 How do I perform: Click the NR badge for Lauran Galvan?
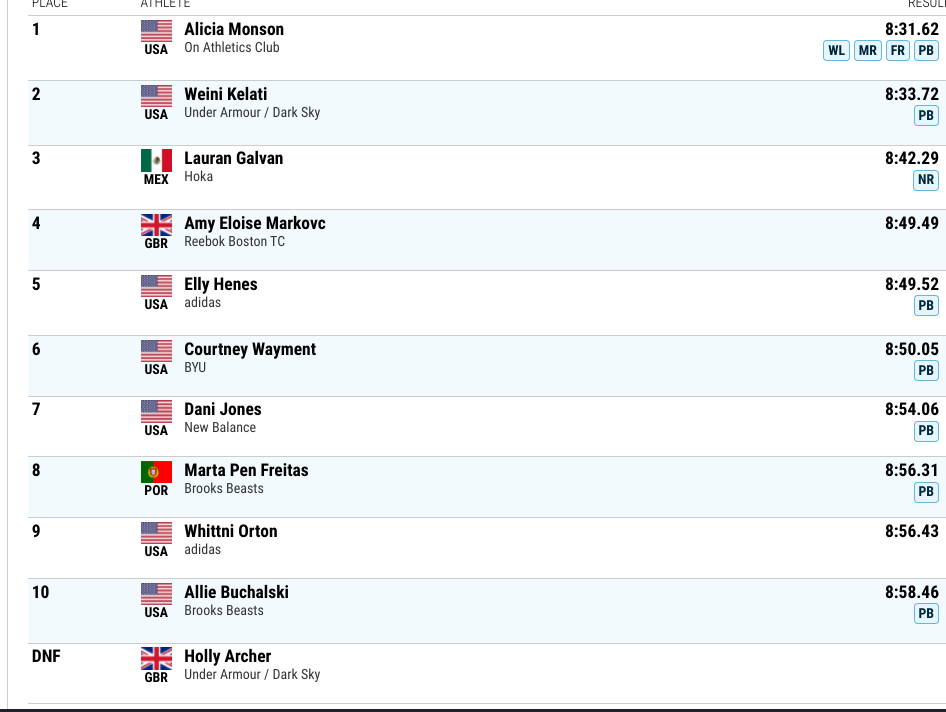[926, 180]
